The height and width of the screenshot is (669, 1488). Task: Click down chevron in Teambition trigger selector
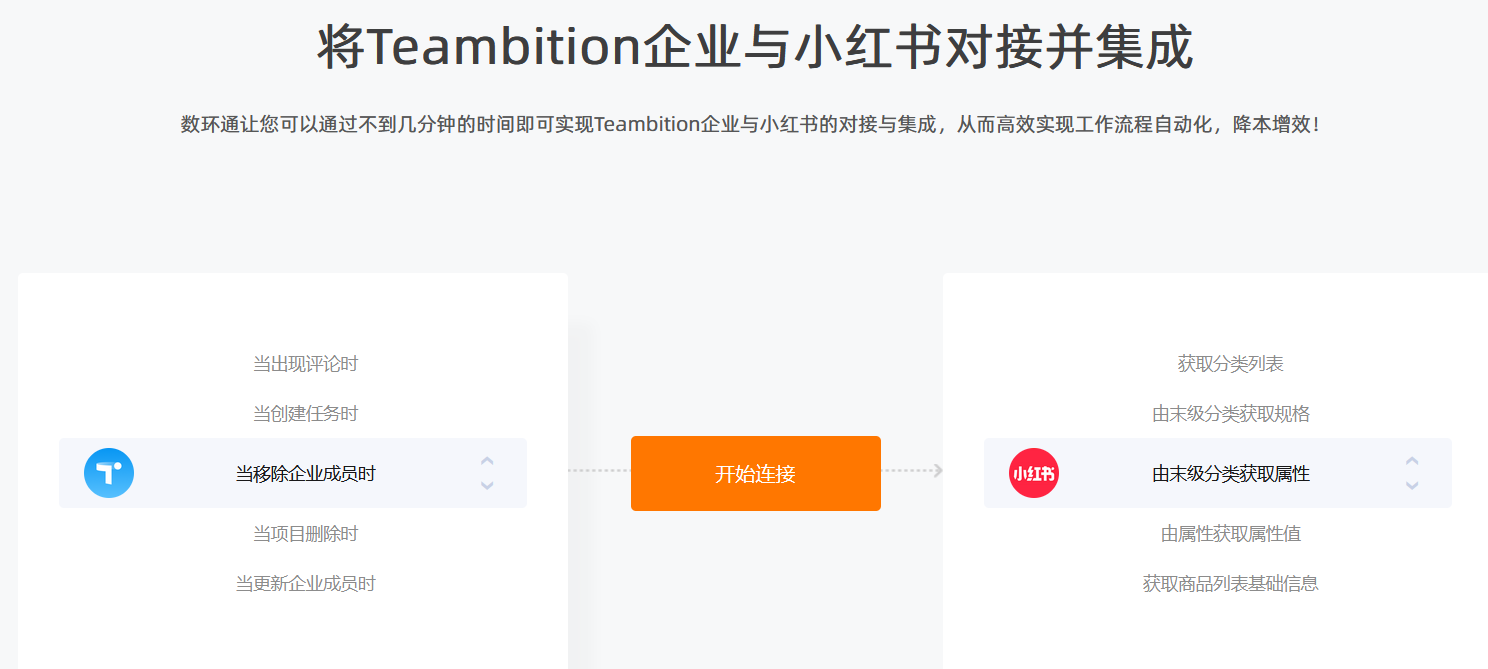[x=487, y=485]
